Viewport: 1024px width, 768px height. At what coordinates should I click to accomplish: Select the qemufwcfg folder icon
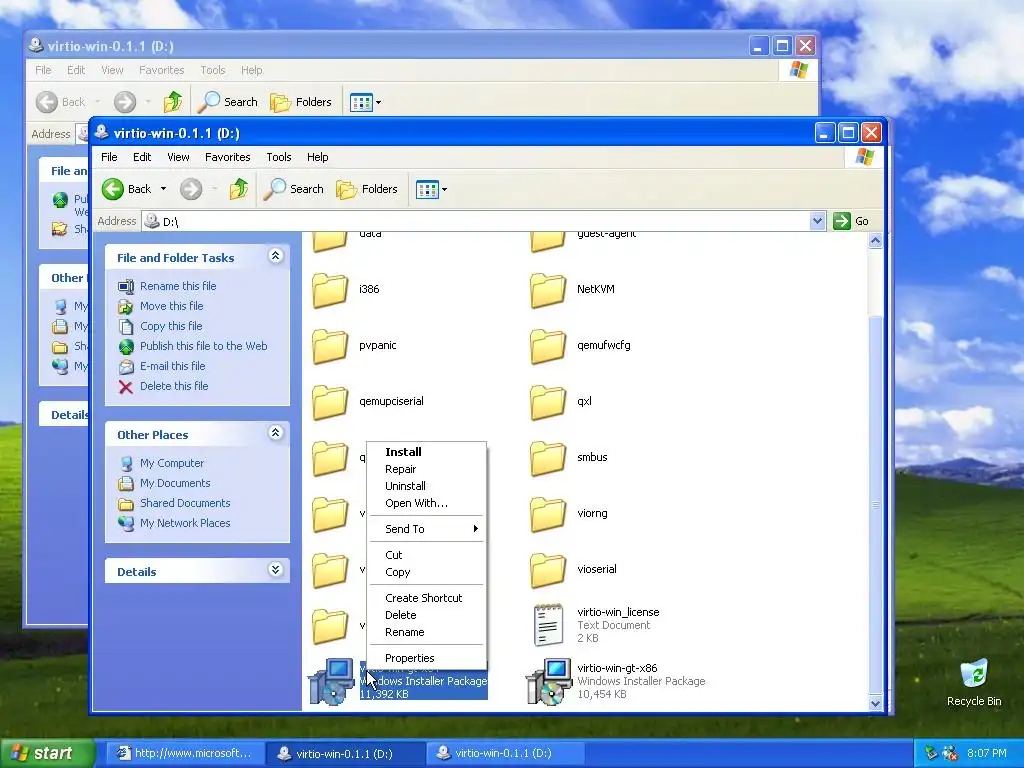click(548, 346)
